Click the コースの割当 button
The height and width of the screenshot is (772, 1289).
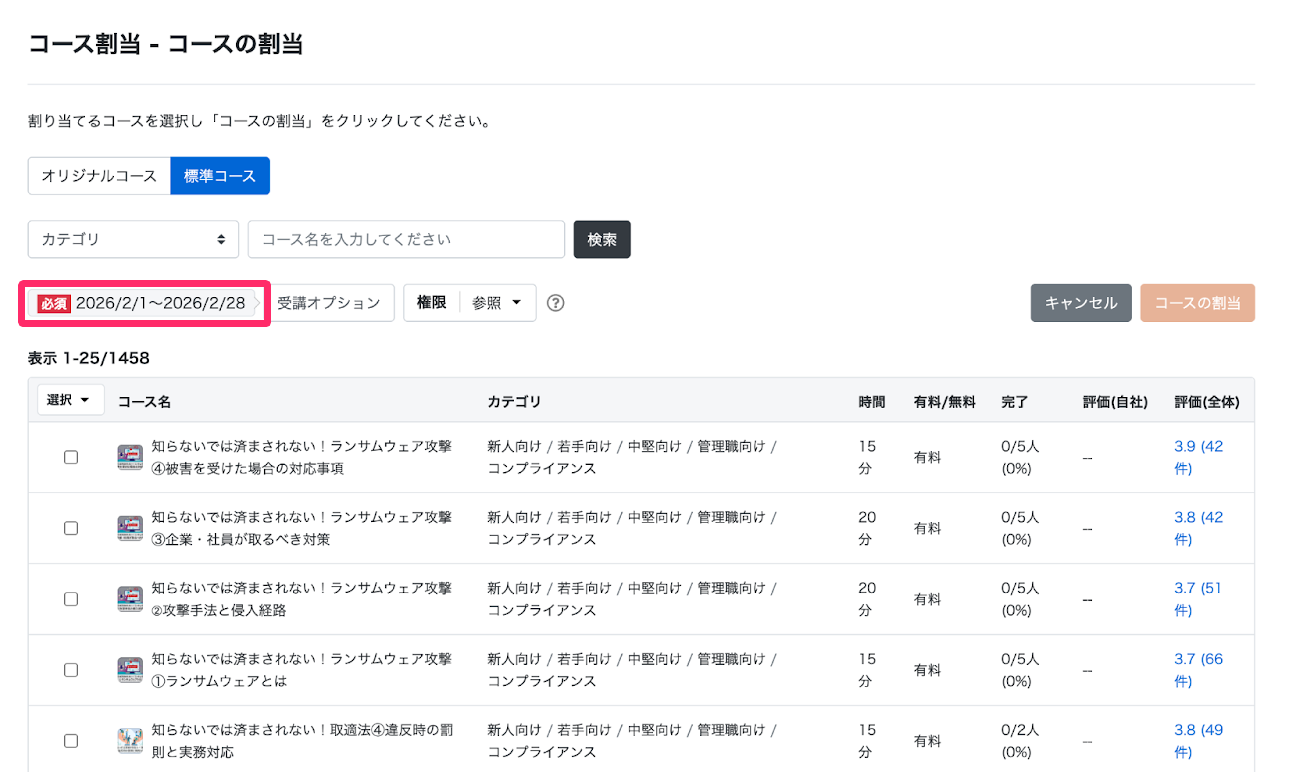click(x=1197, y=303)
